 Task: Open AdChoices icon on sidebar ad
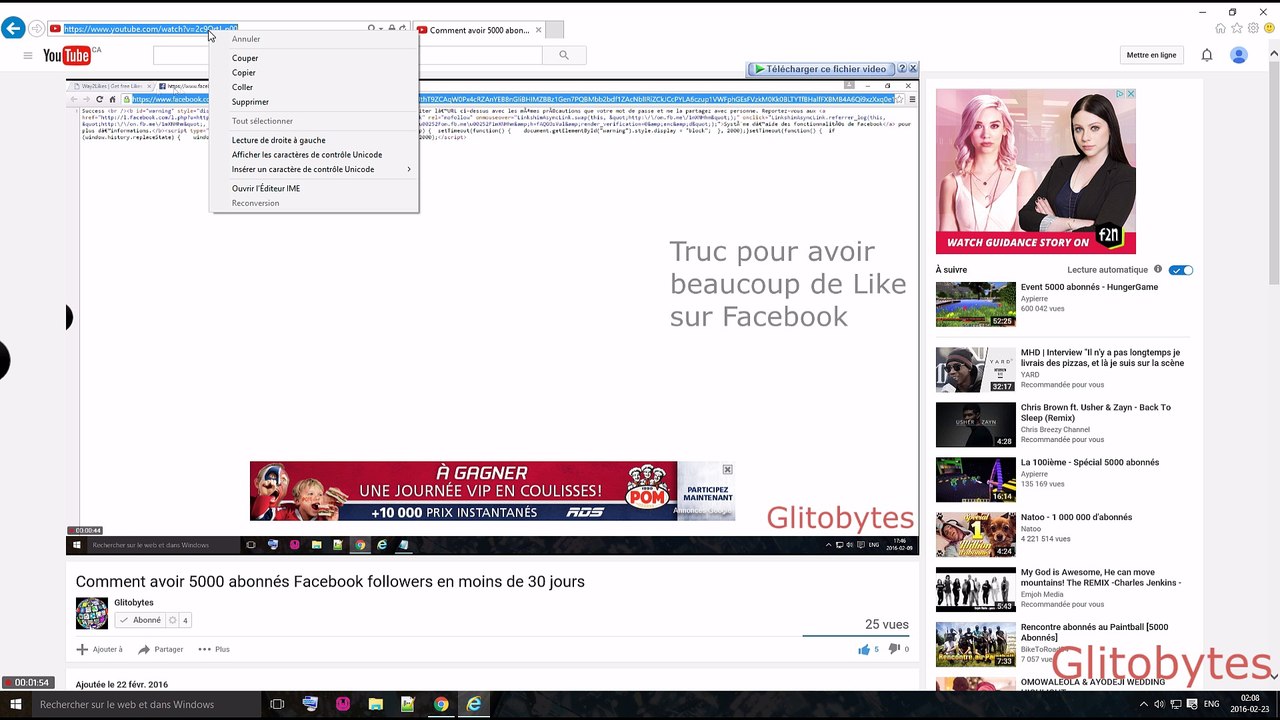coord(1121,94)
